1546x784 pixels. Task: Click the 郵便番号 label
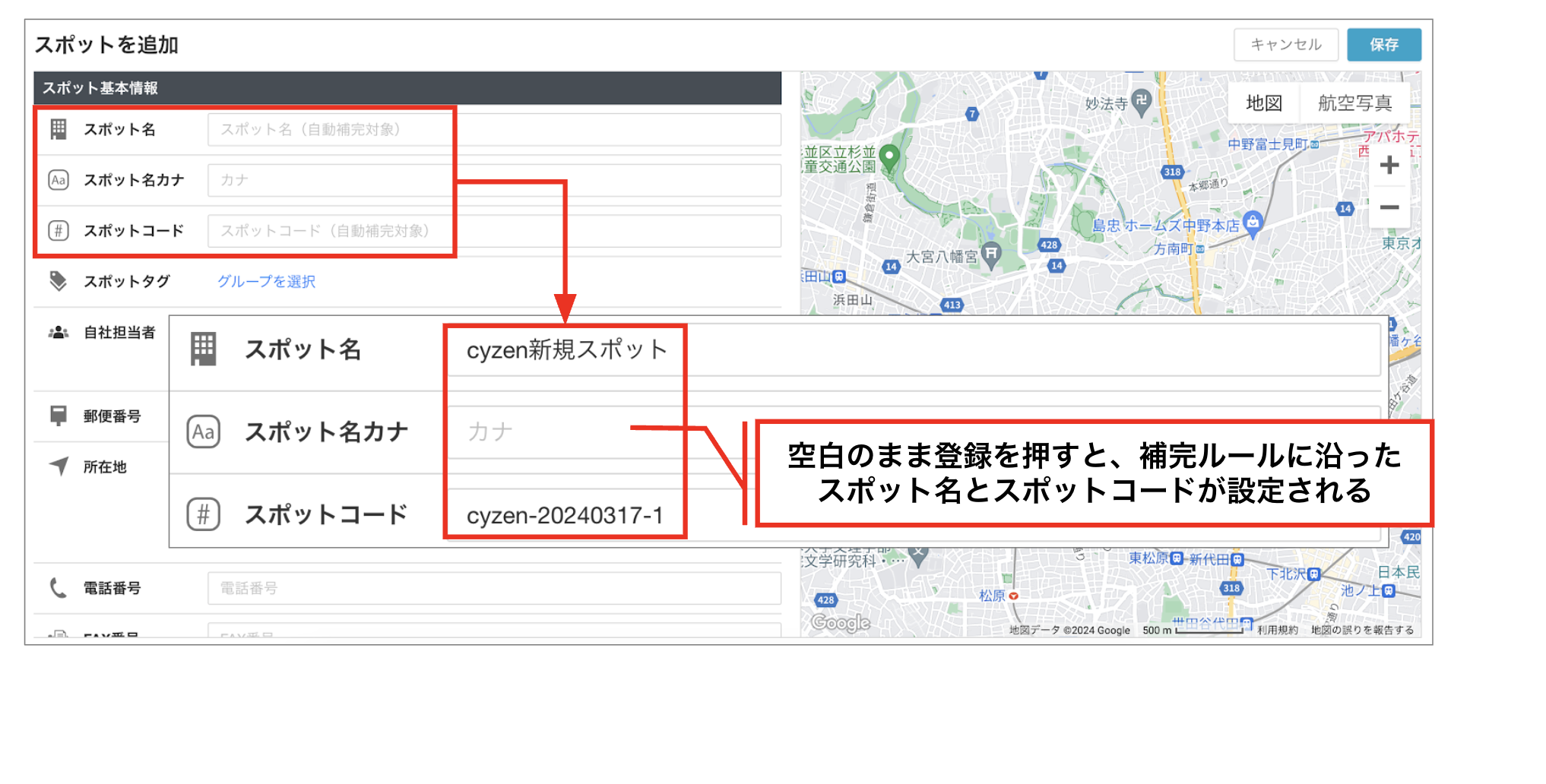pyautogui.click(x=112, y=416)
